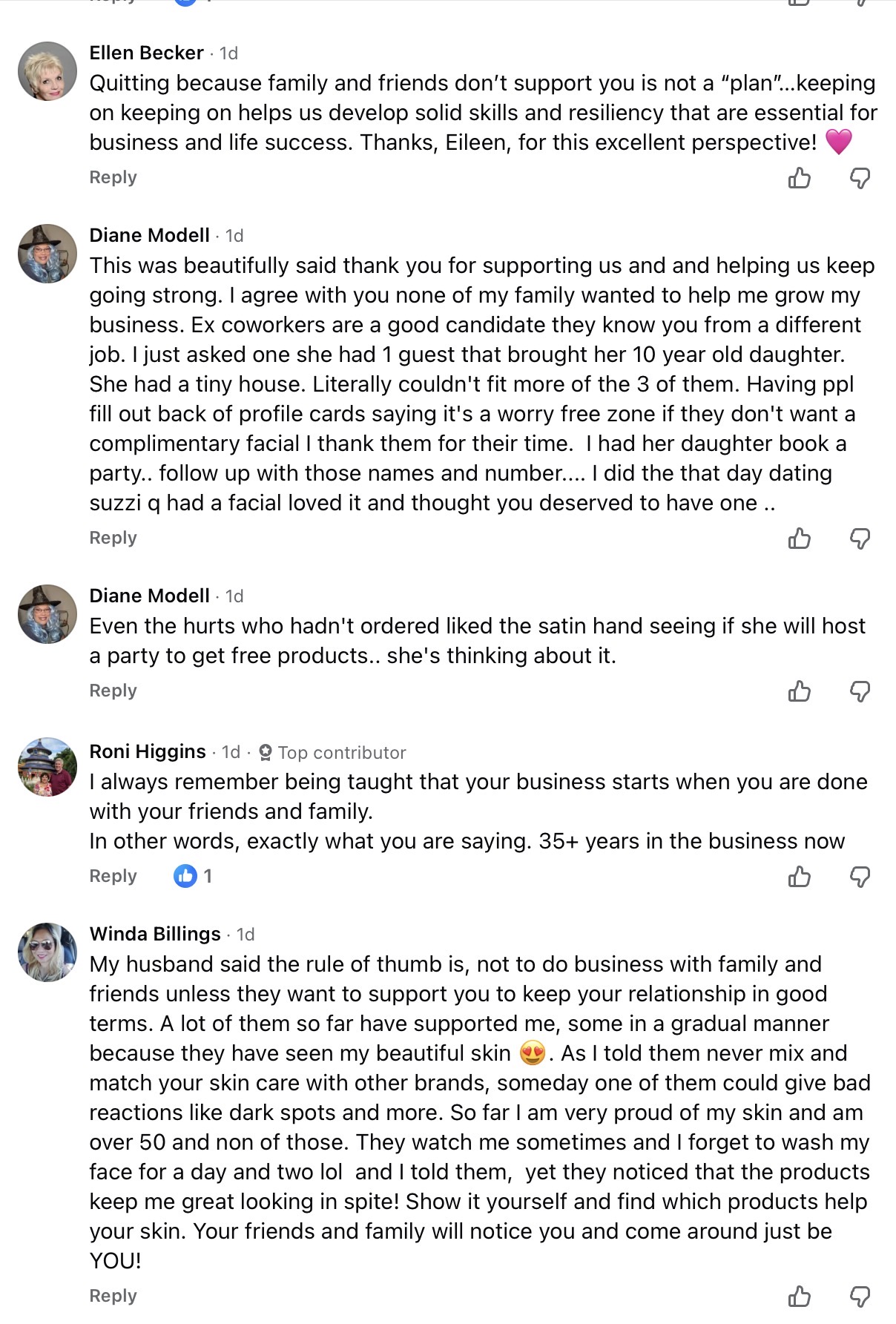This screenshot has width=896, height=1324.
Task: Like Ellen Becker's comment with thumbs up
Action: (x=799, y=178)
